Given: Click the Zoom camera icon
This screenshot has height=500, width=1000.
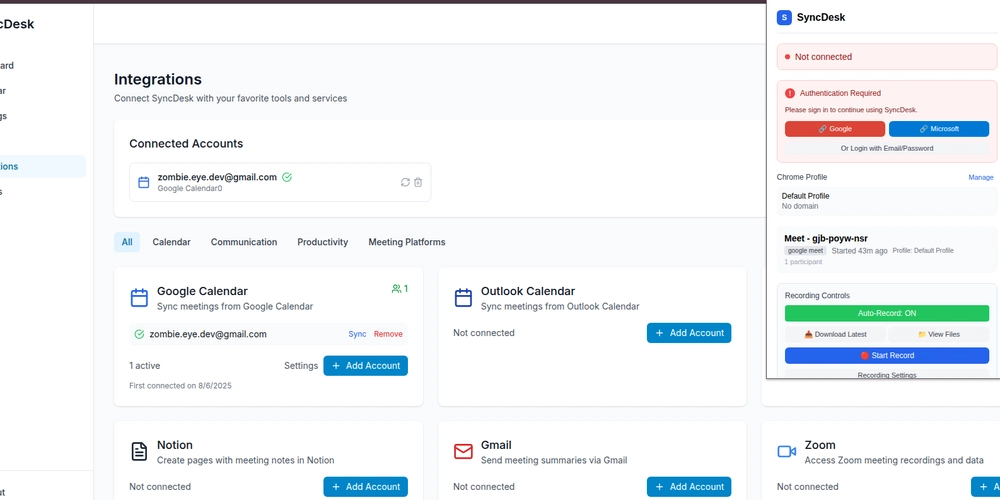Looking at the screenshot, I should point(786,452).
